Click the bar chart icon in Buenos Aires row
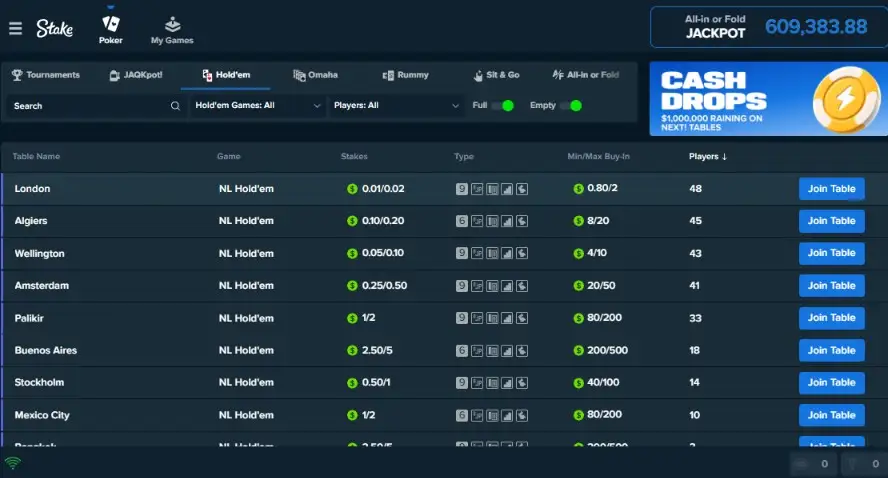This screenshot has height=478, width=888. coord(507,351)
